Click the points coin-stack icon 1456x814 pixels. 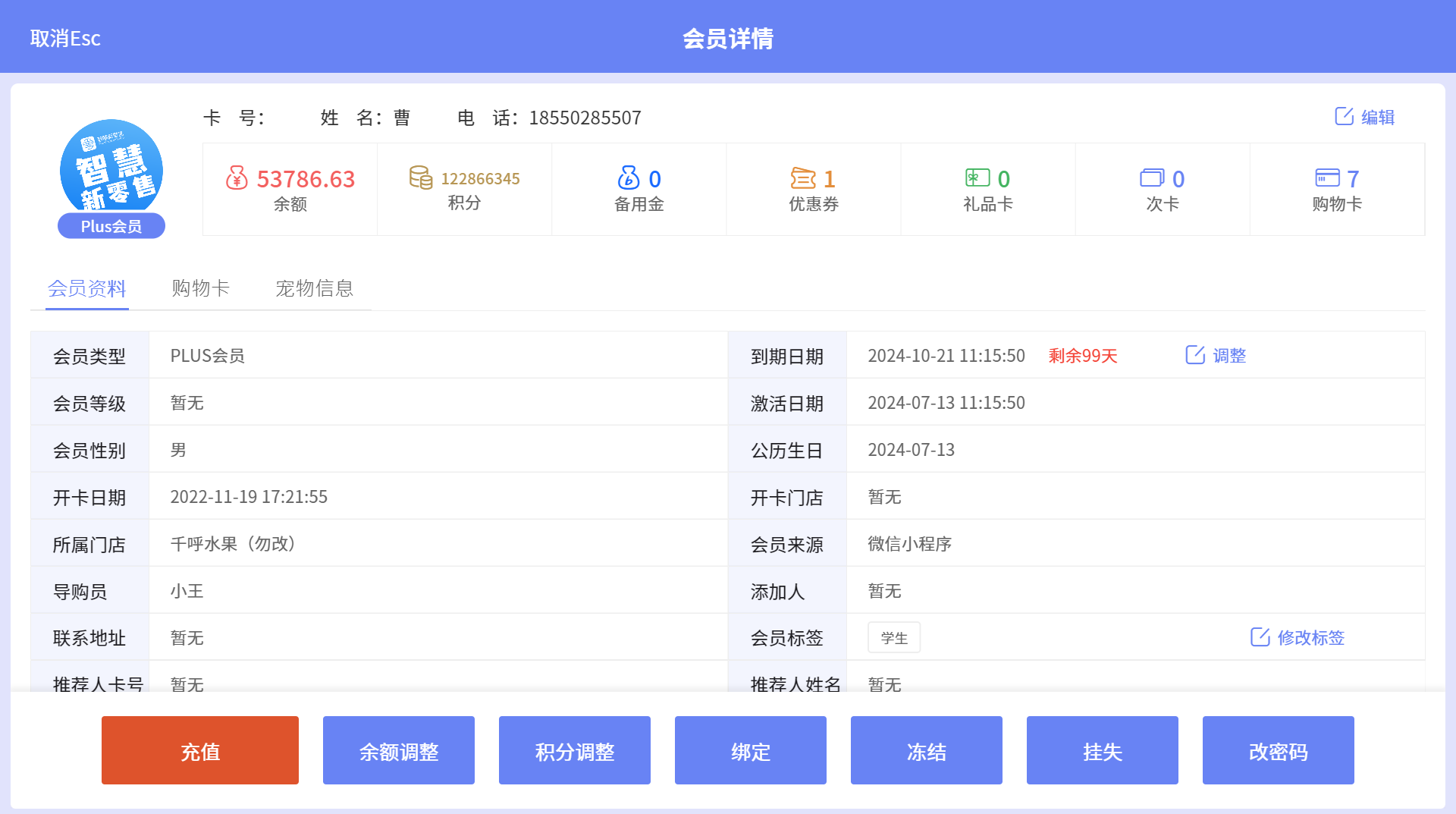point(421,178)
